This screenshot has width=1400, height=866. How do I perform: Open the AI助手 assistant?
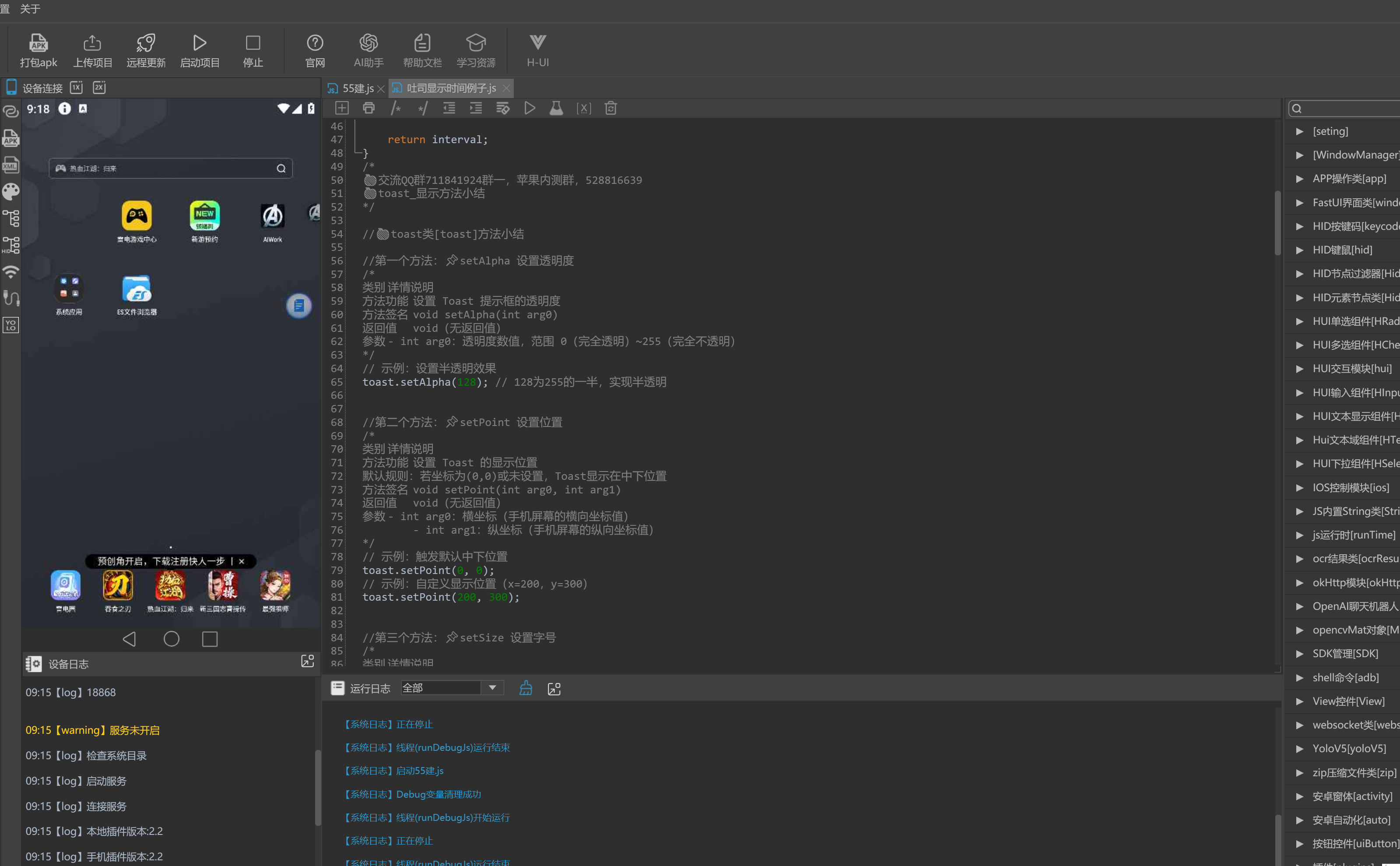(x=368, y=50)
